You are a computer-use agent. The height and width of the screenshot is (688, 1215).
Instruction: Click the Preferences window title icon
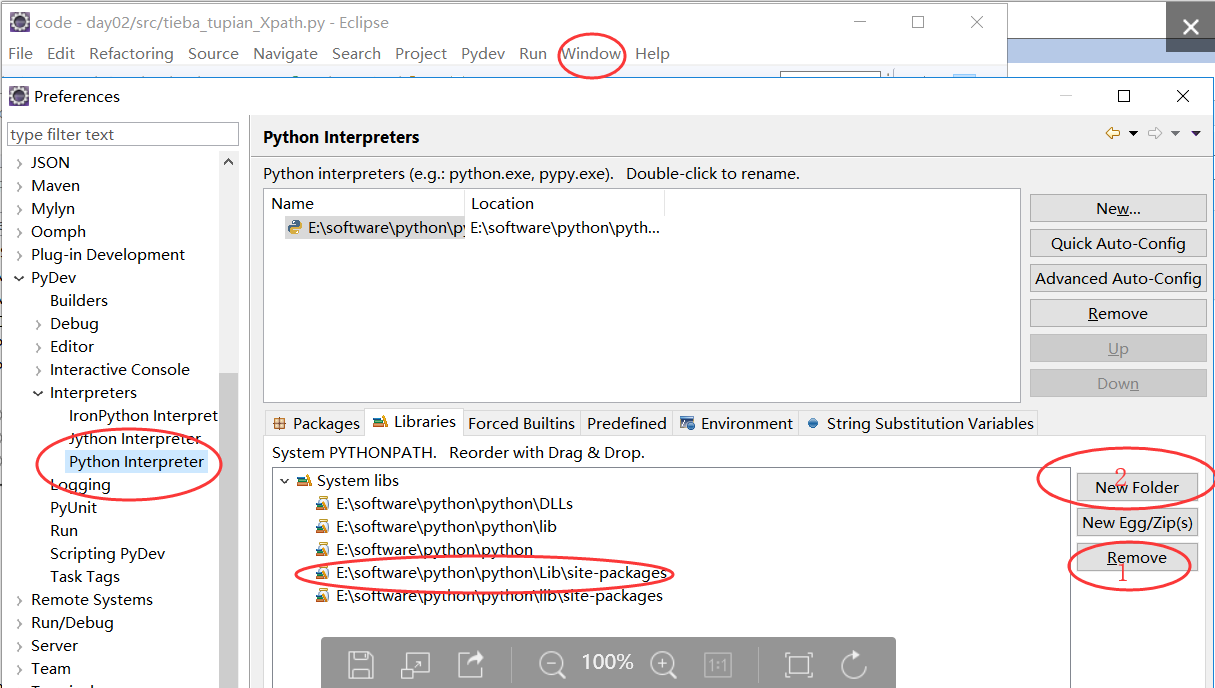pyautogui.click(x=19, y=96)
